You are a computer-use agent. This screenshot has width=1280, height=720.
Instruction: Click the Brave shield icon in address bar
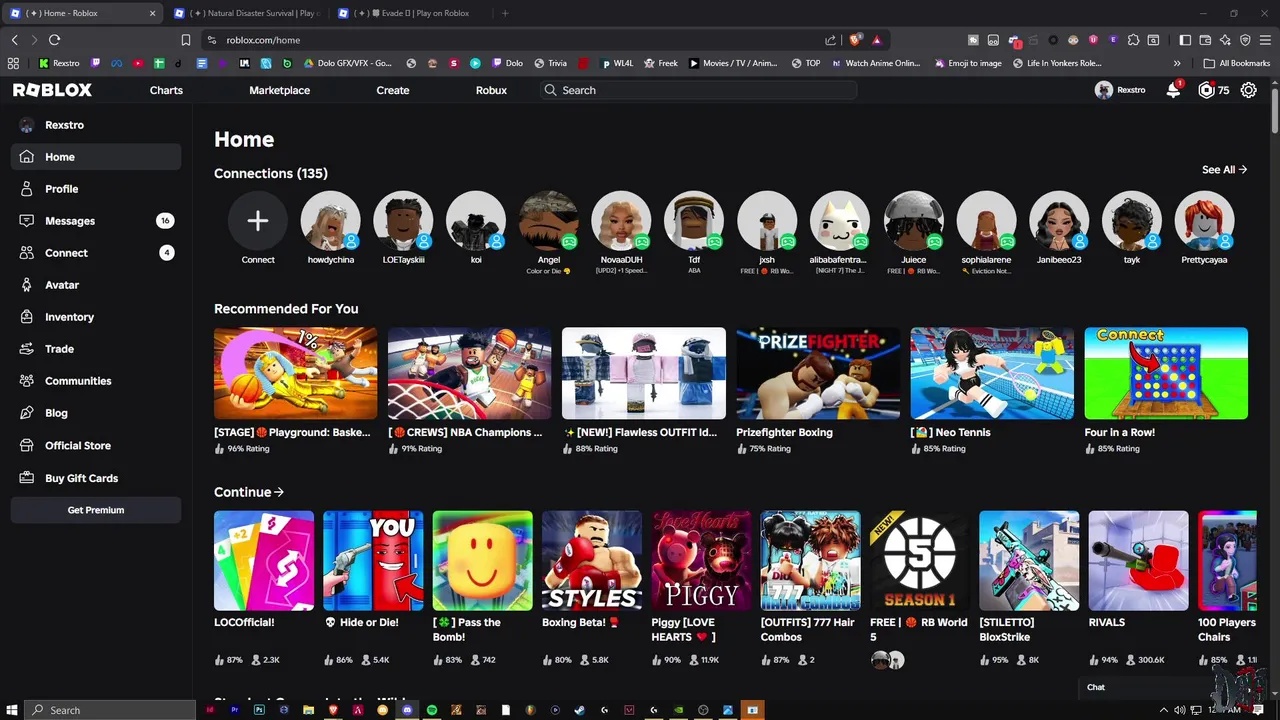[x=855, y=40]
